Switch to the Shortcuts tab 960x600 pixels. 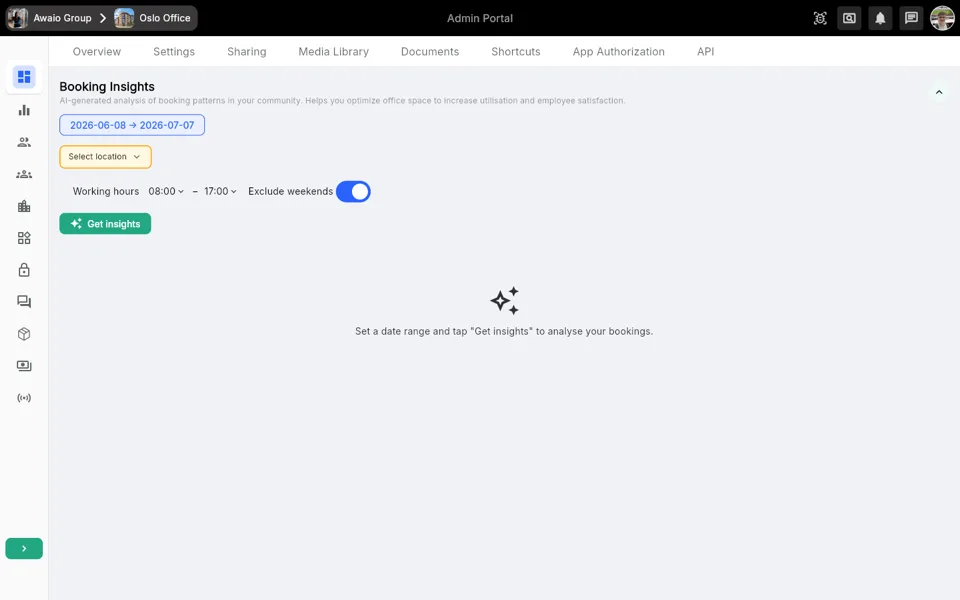coord(516,51)
